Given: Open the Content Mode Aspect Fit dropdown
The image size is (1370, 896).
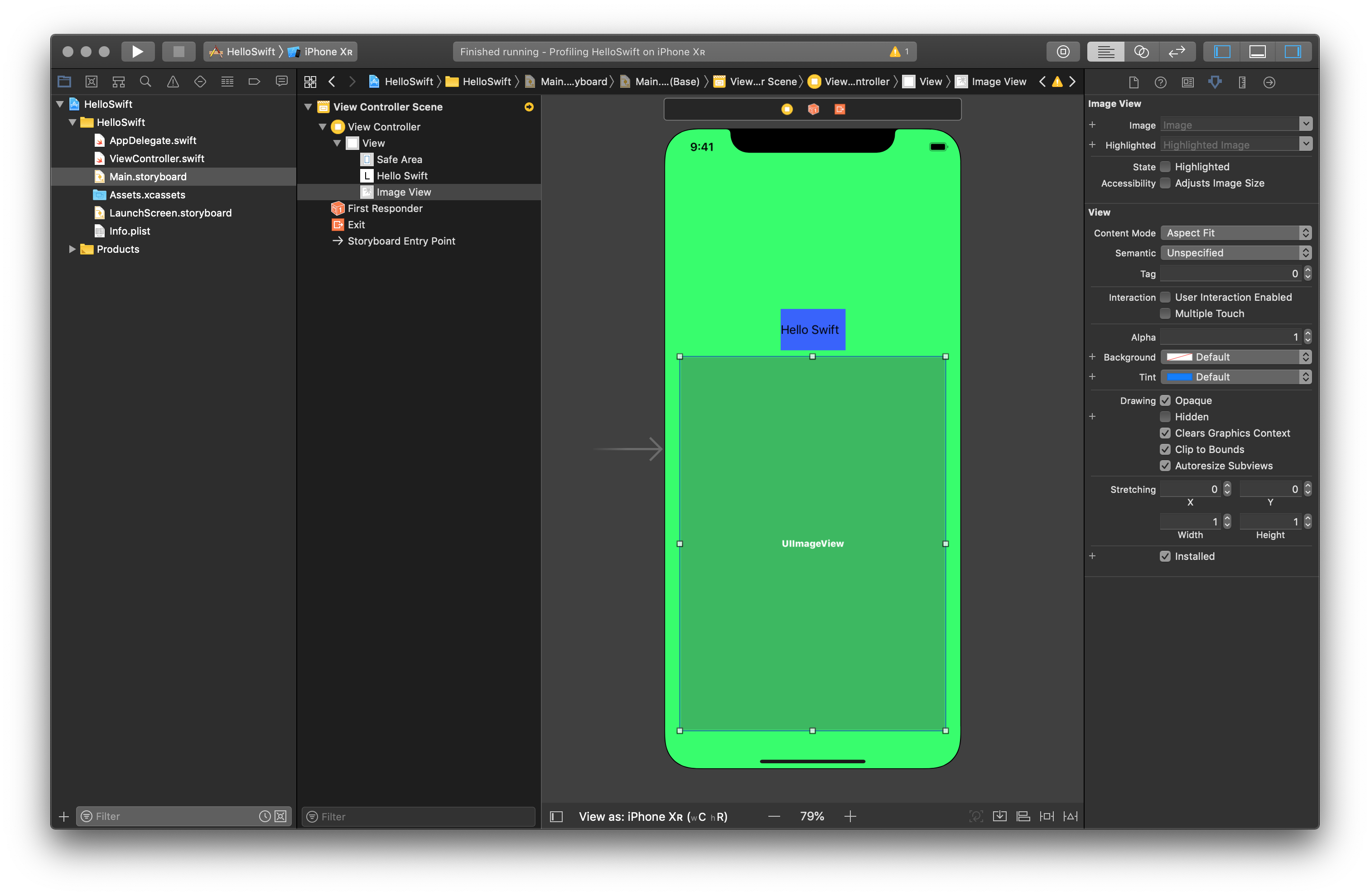Looking at the screenshot, I should (1235, 233).
